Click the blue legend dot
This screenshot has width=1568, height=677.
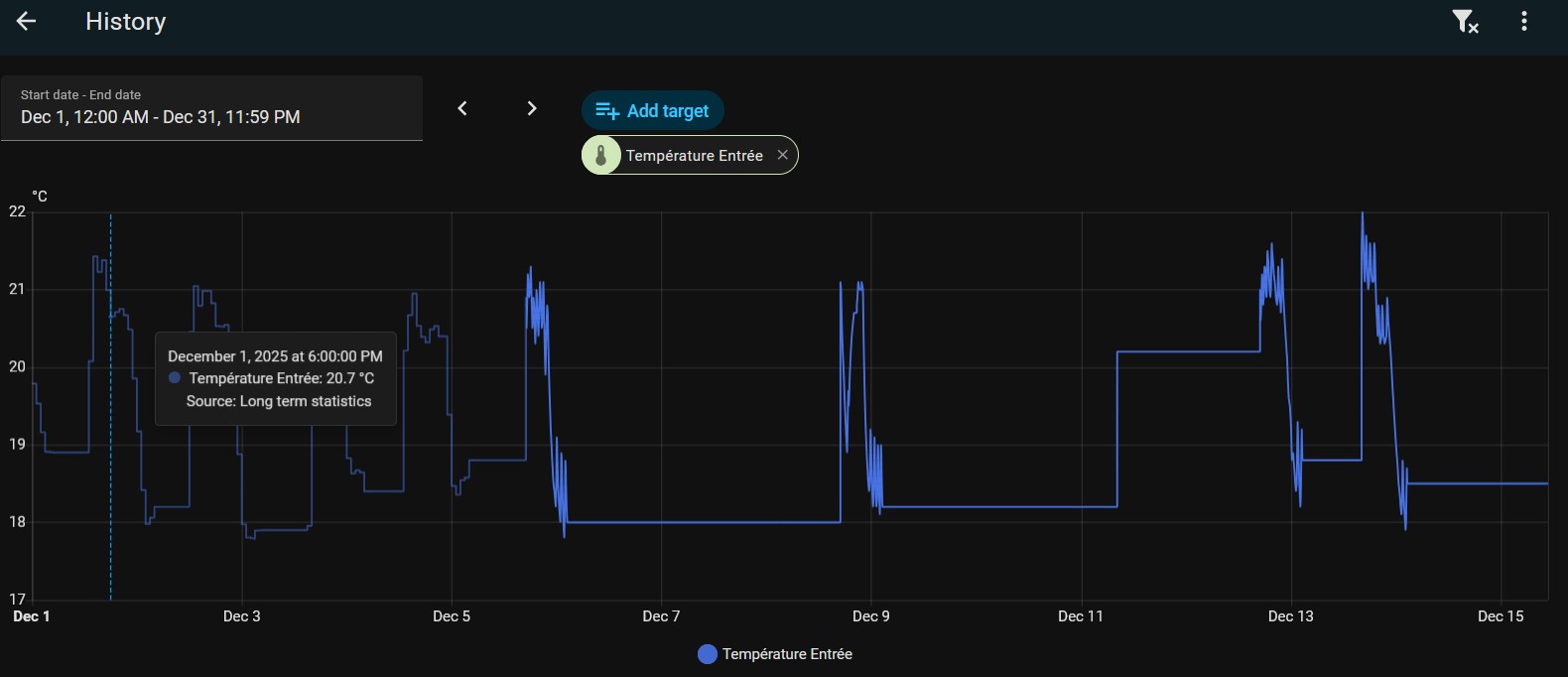(708, 654)
